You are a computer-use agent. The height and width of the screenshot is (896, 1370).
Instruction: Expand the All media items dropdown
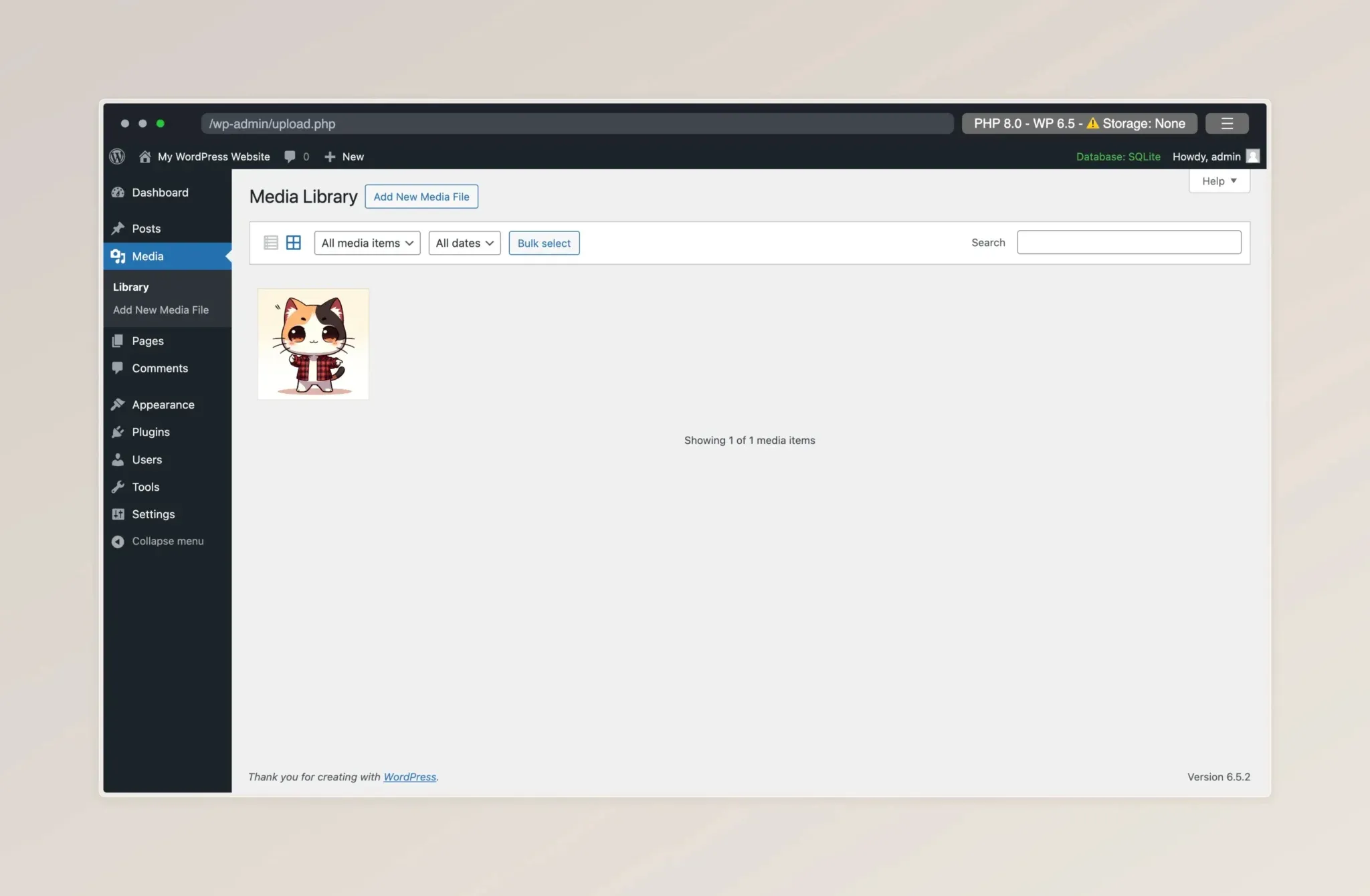coord(367,243)
